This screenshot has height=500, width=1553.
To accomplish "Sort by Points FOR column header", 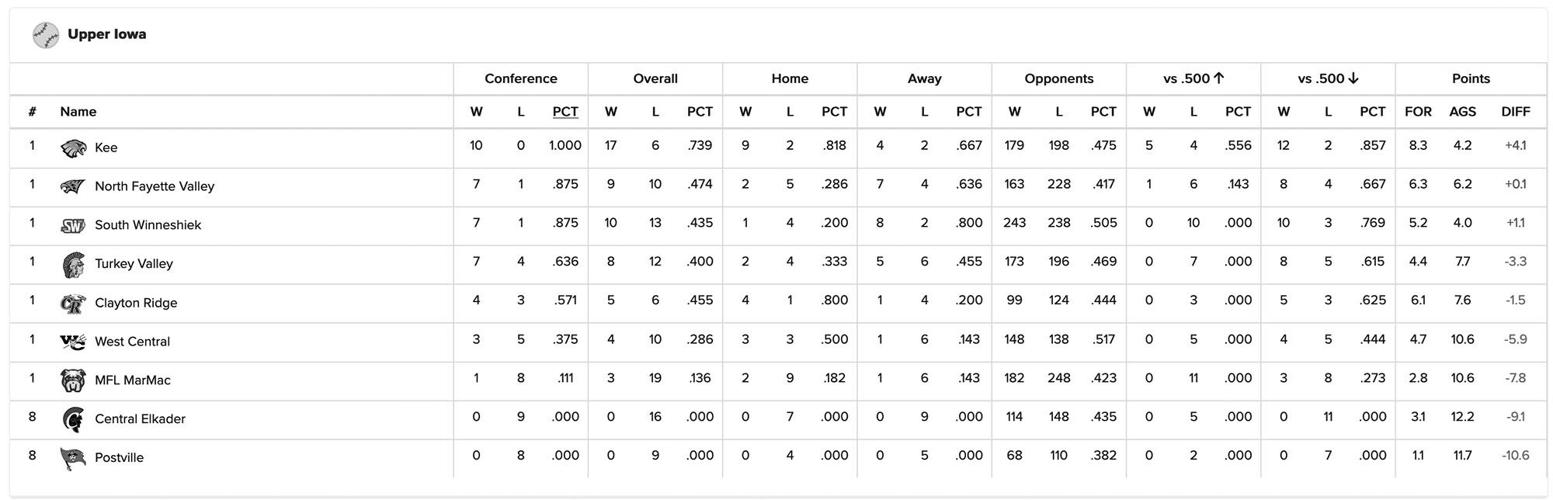I will pyautogui.click(x=1418, y=112).
